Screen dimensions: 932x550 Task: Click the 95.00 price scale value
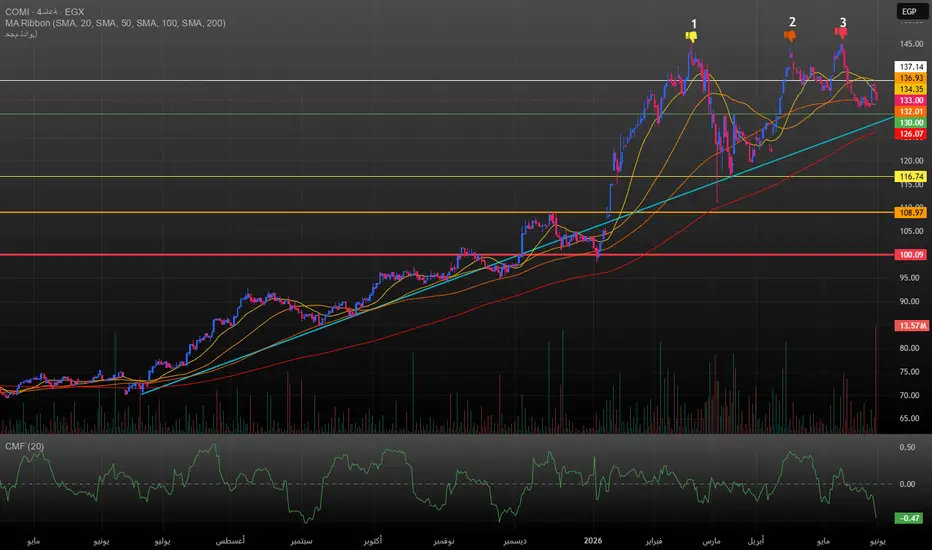point(911,278)
